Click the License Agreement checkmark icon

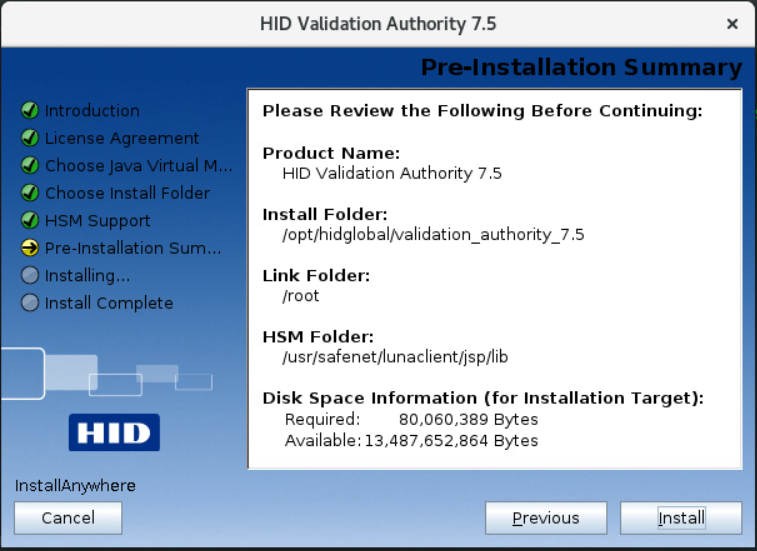(30, 139)
